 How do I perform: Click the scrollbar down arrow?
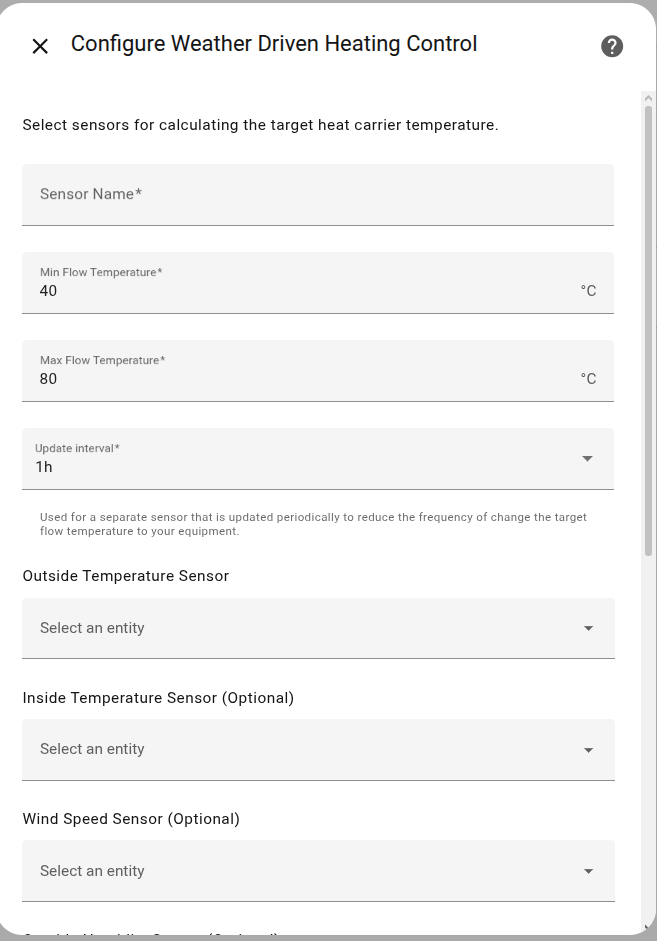(x=648, y=927)
